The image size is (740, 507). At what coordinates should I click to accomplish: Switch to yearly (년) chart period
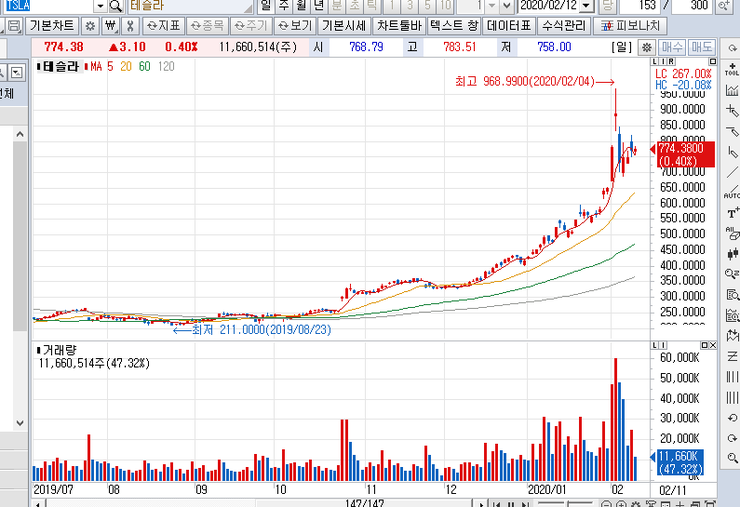click(x=319, y=6)
